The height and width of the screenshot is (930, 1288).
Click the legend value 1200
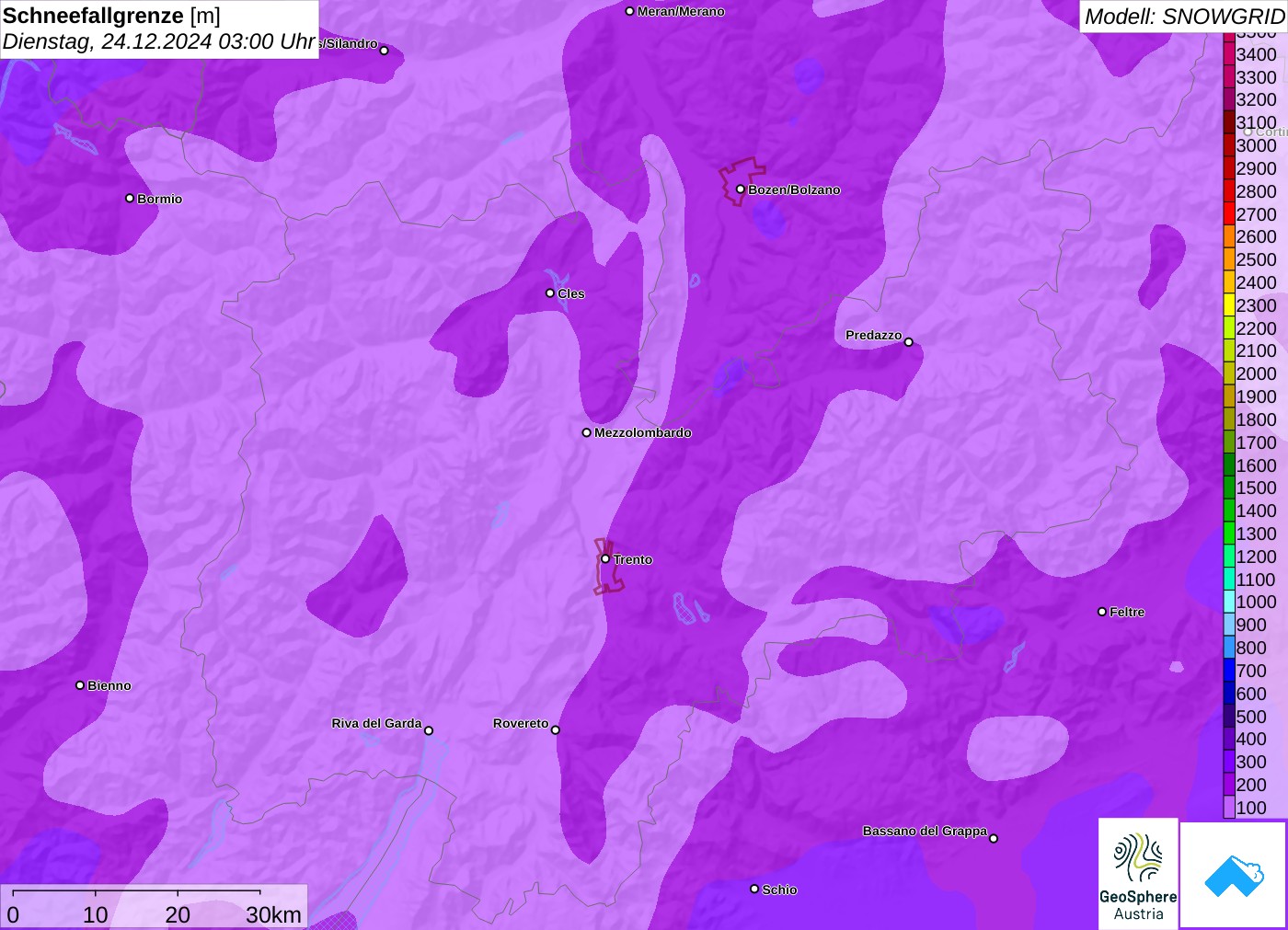coord(1257,557)
